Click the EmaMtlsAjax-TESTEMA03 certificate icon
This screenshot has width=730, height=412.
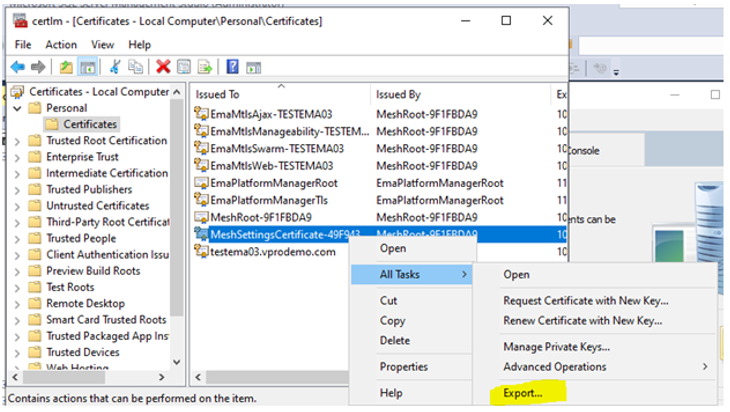[201, 114]
